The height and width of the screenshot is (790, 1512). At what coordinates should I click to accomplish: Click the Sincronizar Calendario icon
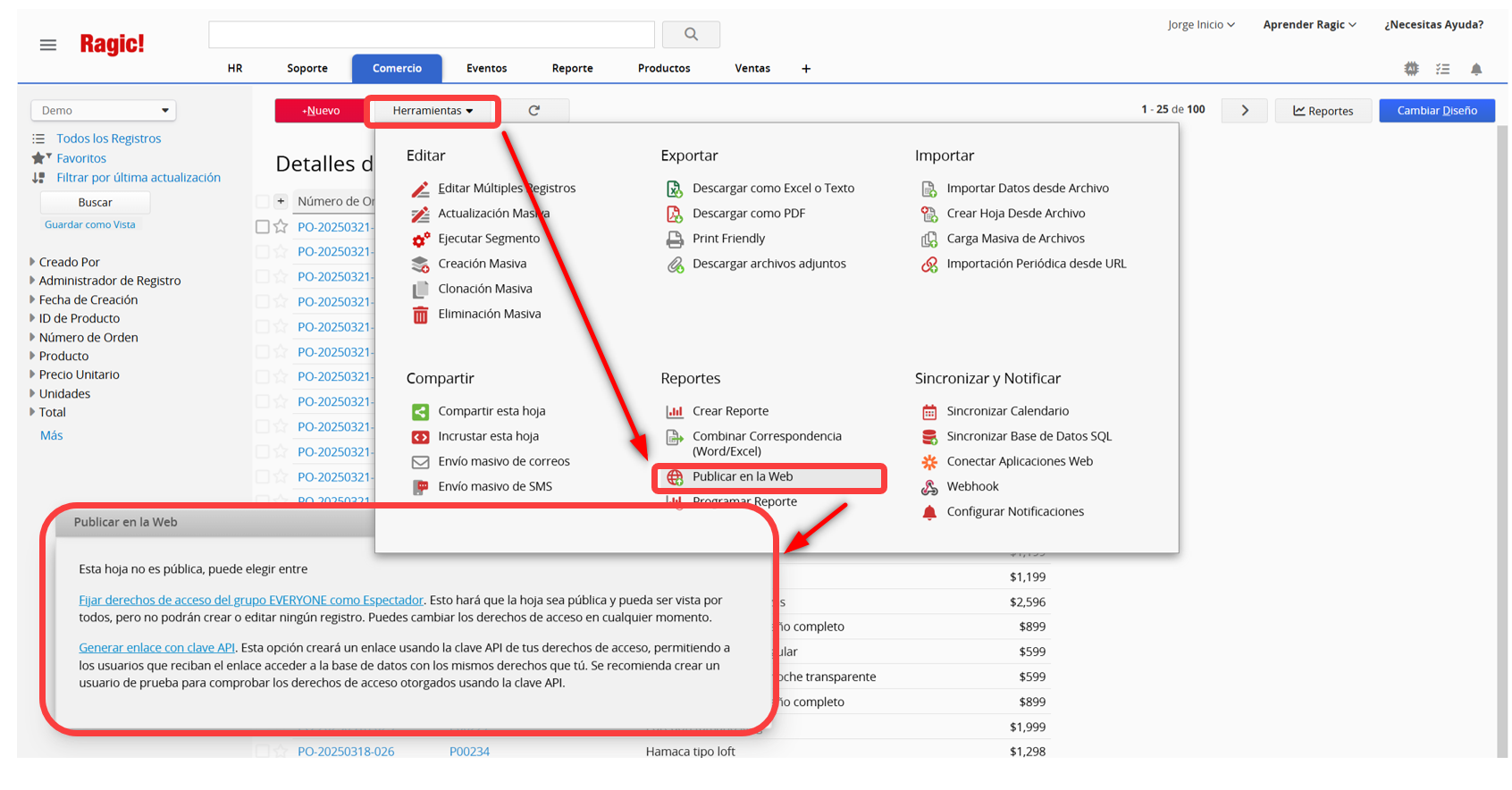pyautogui.click(x=929, y=412)
